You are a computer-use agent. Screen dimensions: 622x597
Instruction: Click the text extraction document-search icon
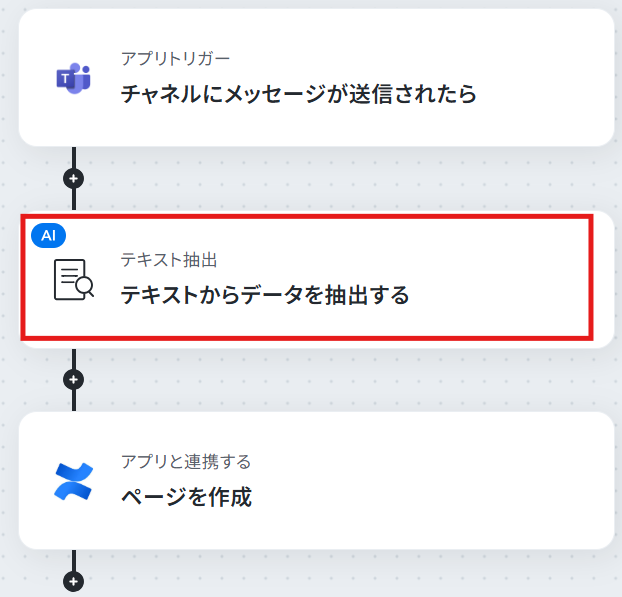[x=74, y=279]
